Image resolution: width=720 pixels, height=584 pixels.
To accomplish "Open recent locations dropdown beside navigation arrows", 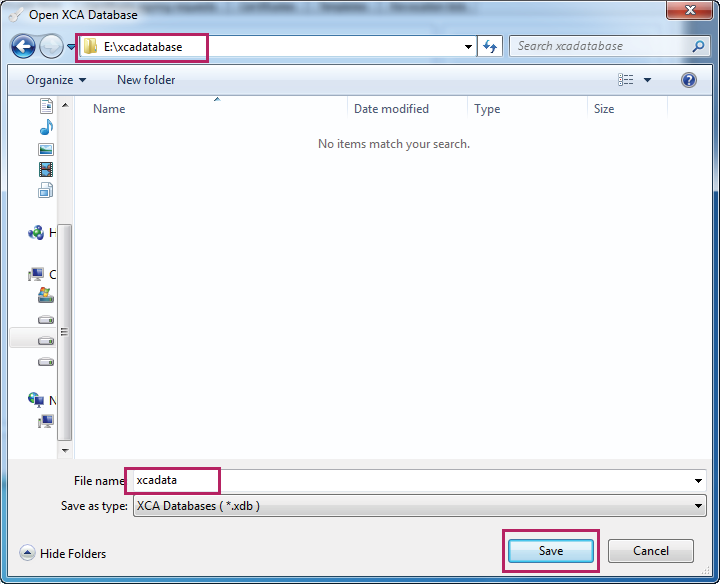I will 71,46.
